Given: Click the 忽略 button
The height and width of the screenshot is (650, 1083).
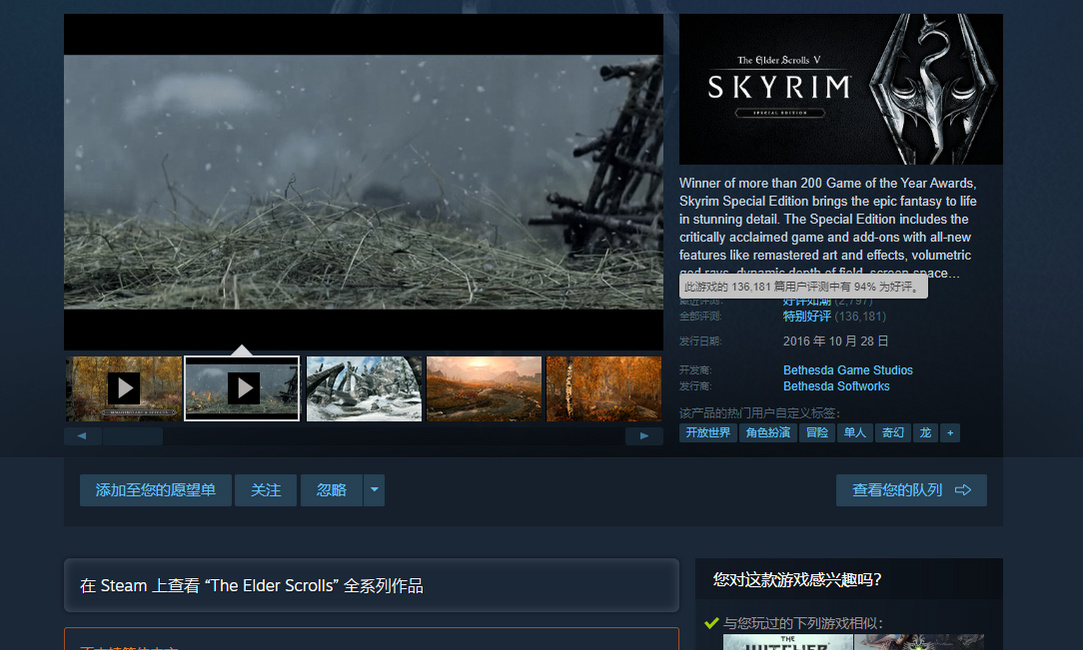Looking at the screenshot, I should pos(332,490).
